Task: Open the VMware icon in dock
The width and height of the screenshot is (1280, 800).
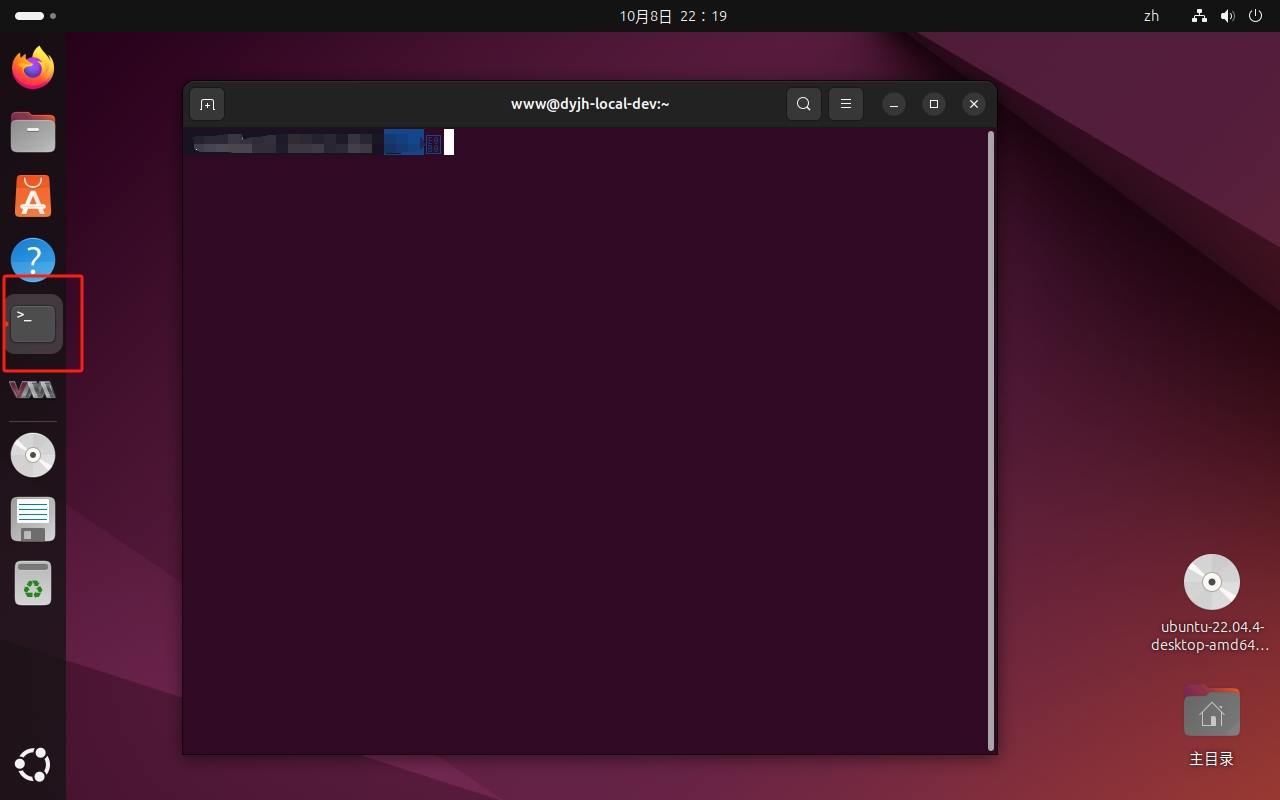Action: point(33,389)
